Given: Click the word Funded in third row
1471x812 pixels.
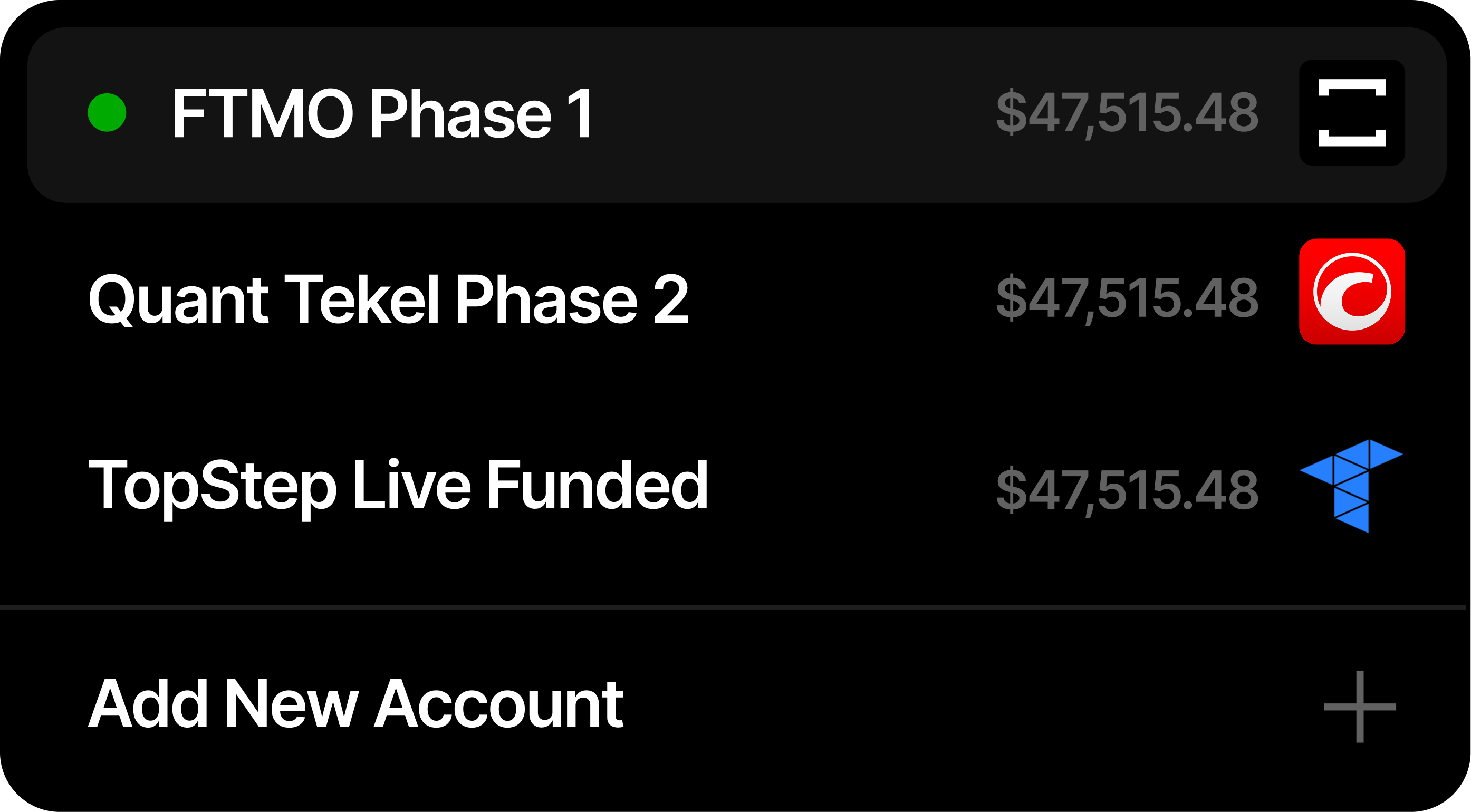Looking at the screenshot, I should [x=597, y=486].
